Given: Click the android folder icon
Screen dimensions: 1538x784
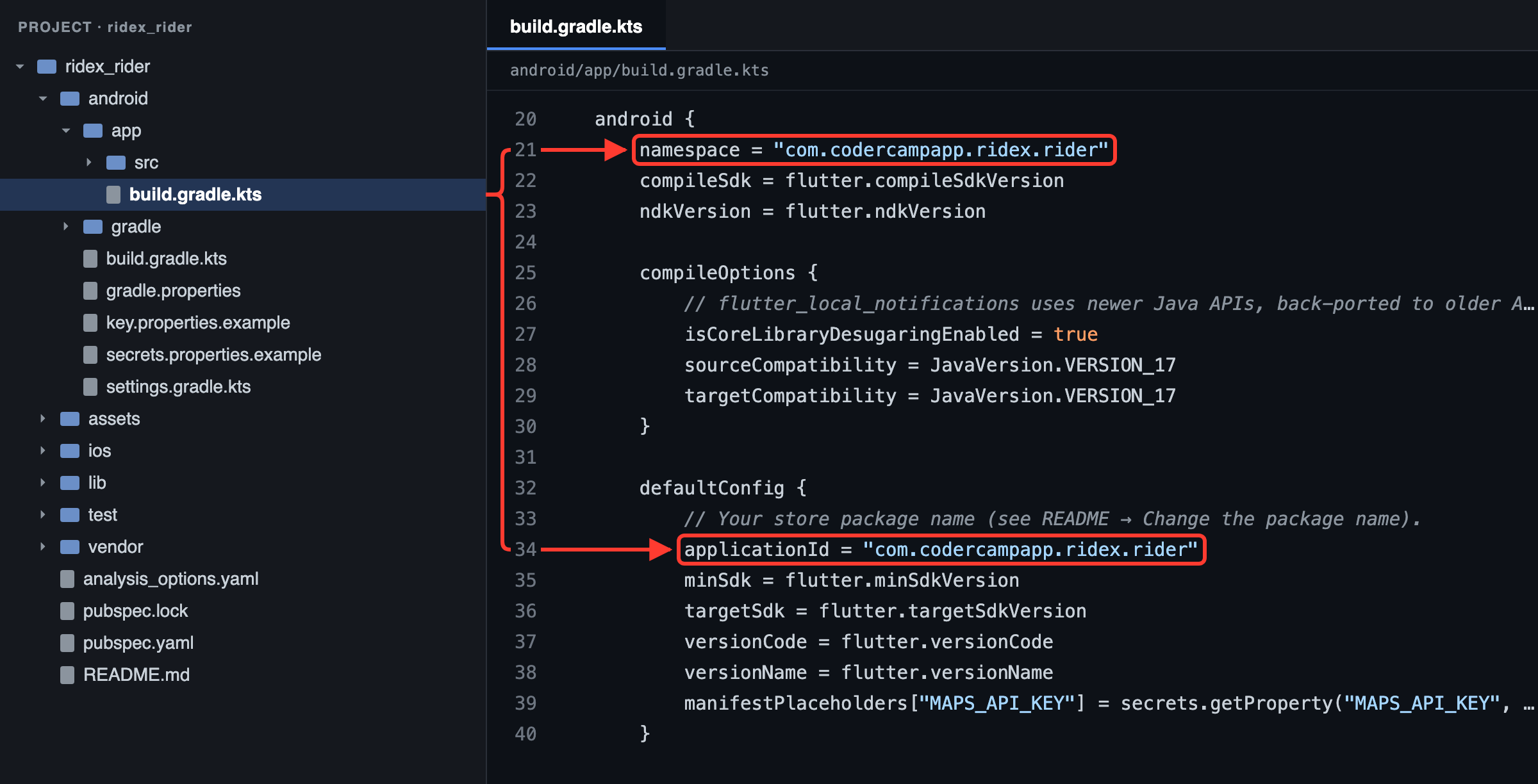Looking at the screenshot, I should click(70, 99).
